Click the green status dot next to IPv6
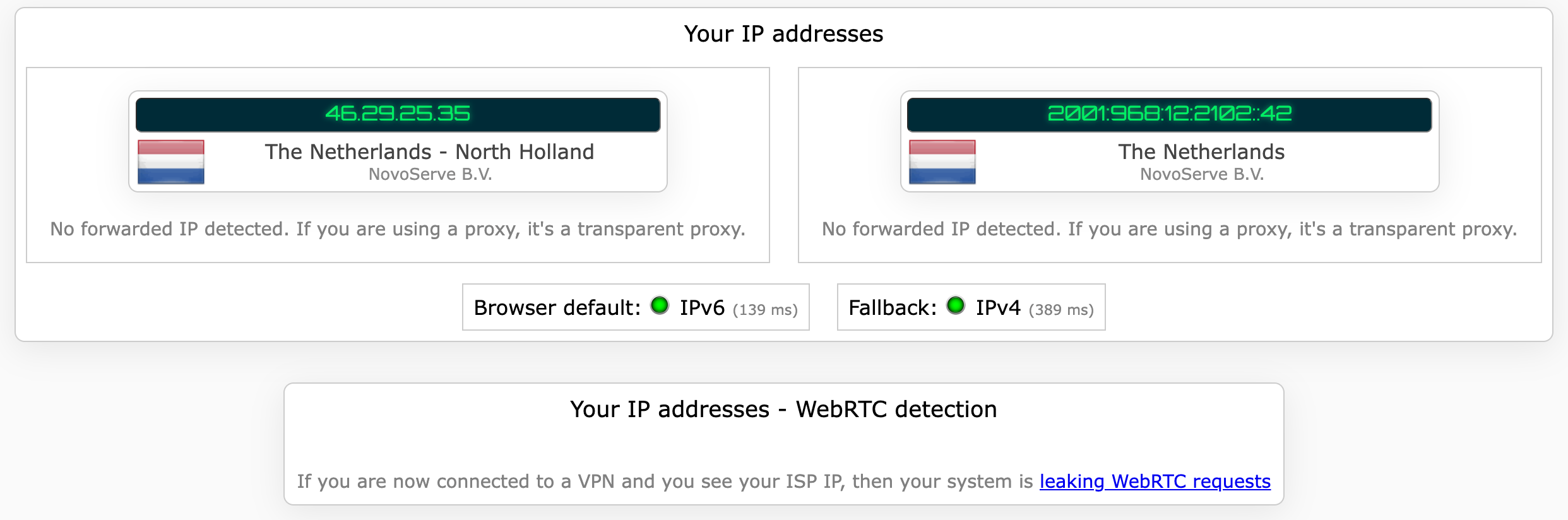Viewport: 1568px width, 520px height. pyautogui.click(x=660, y=305)
